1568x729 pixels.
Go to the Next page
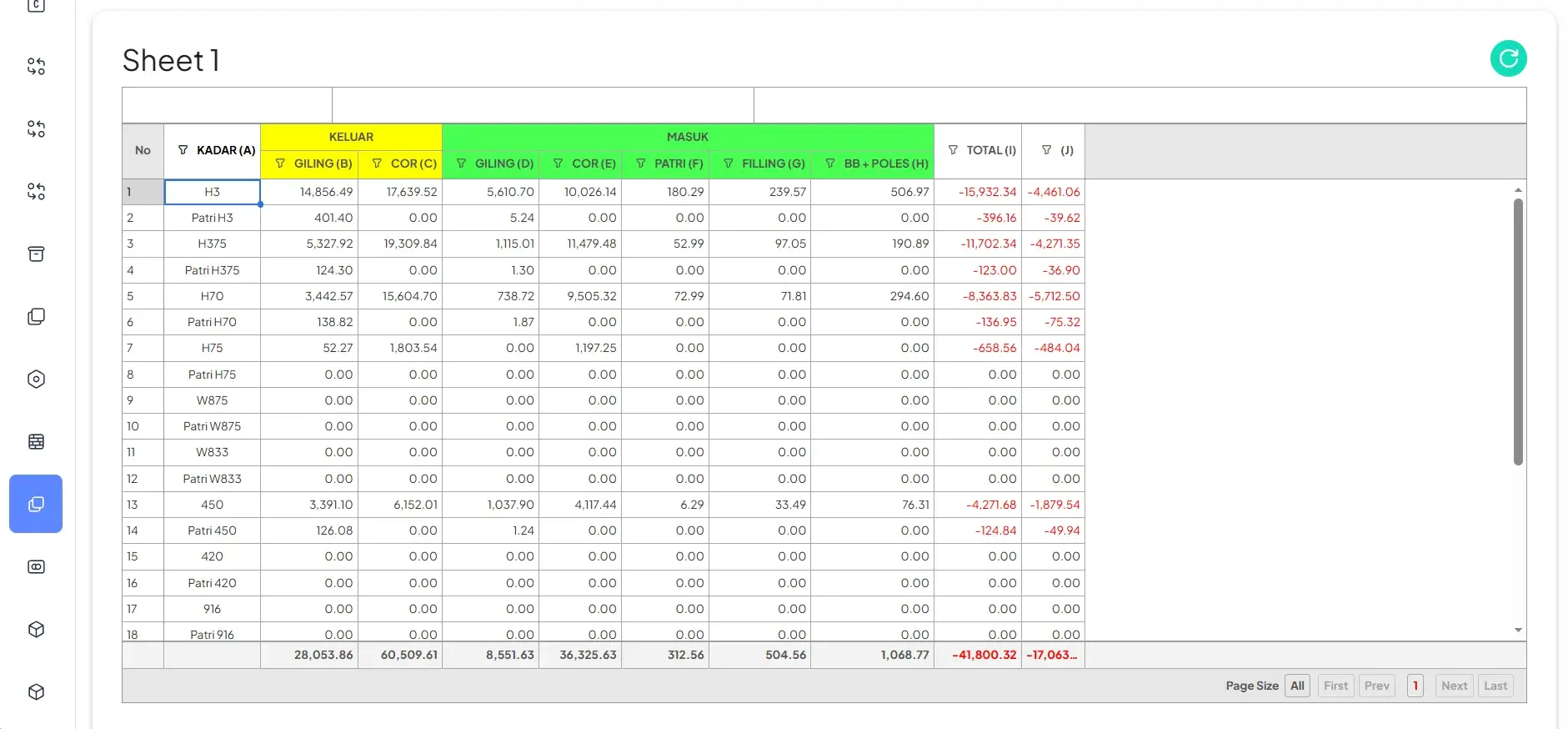1454,686
